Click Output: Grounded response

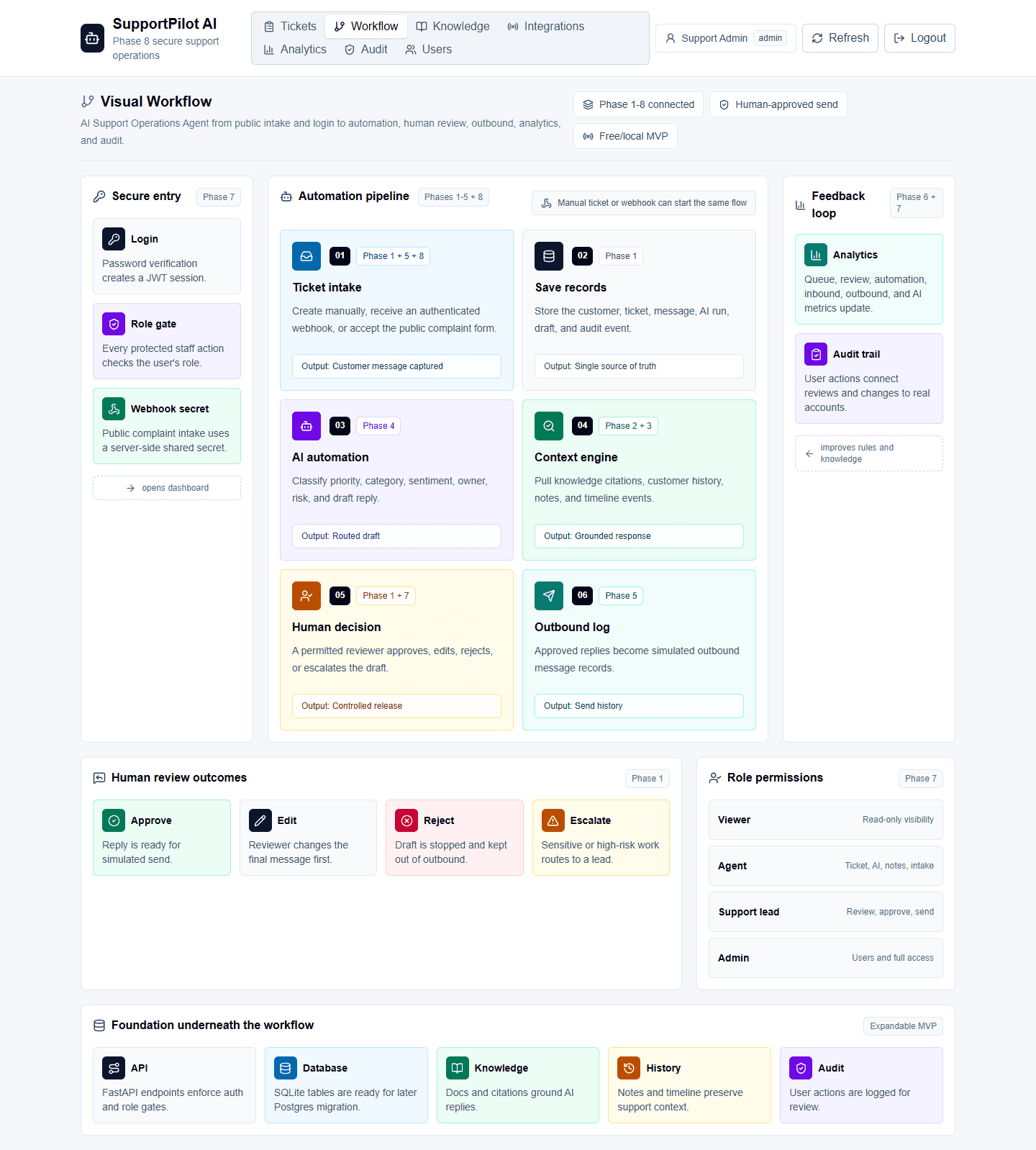click(x=639, y=536)
